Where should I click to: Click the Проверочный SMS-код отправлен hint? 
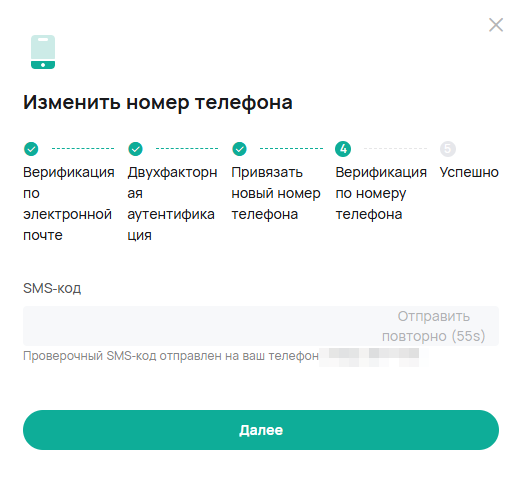171,356
